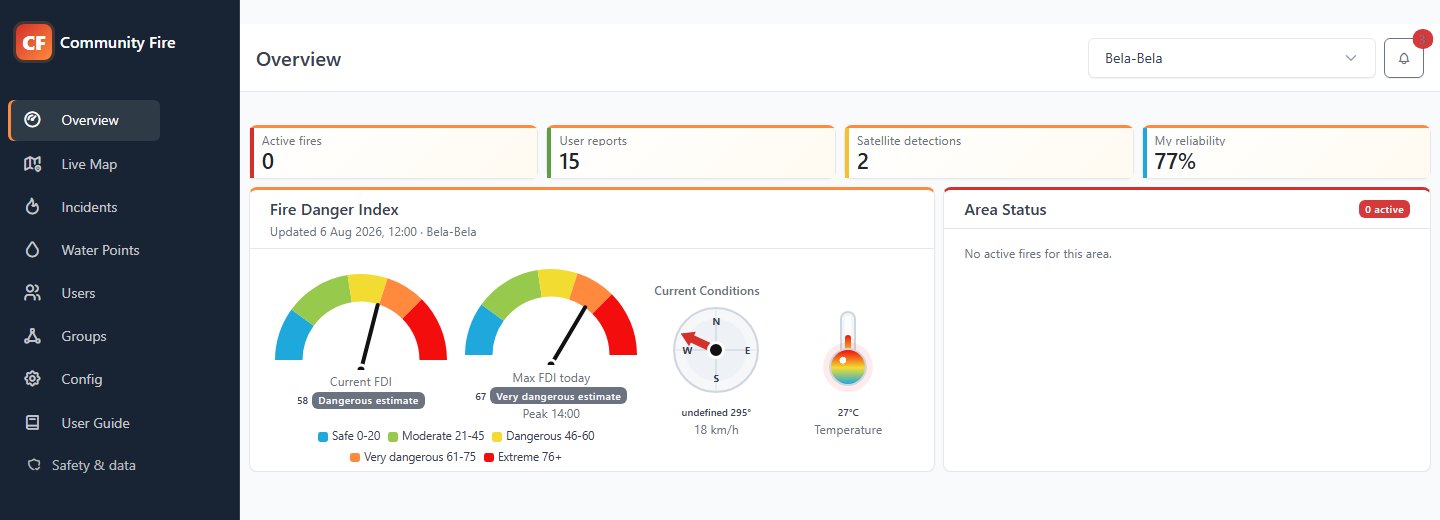Viewport: 1440px width, 520px height.
Task: Click the Community Fire CF logo
Action: pos(33,42)
